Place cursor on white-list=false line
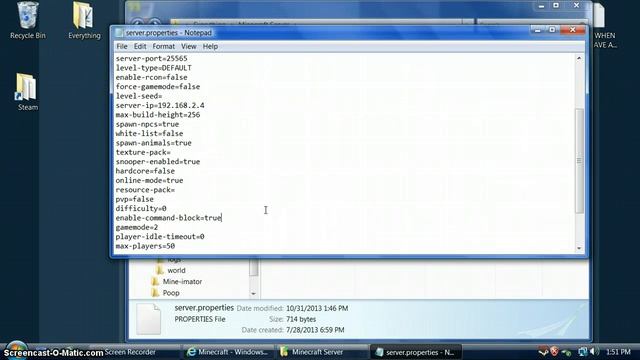 [149, 133]
